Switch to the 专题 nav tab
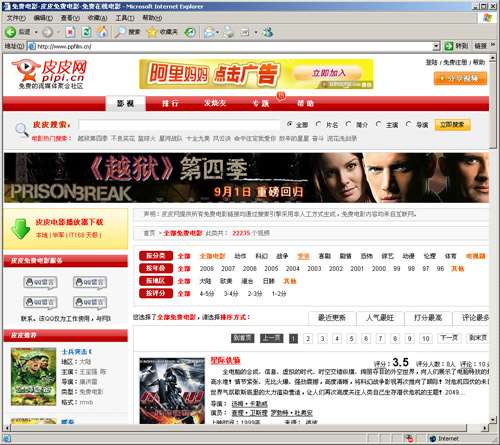Viewport: 500px width, 445px height. pyautogui.click(x=261, y=103)
